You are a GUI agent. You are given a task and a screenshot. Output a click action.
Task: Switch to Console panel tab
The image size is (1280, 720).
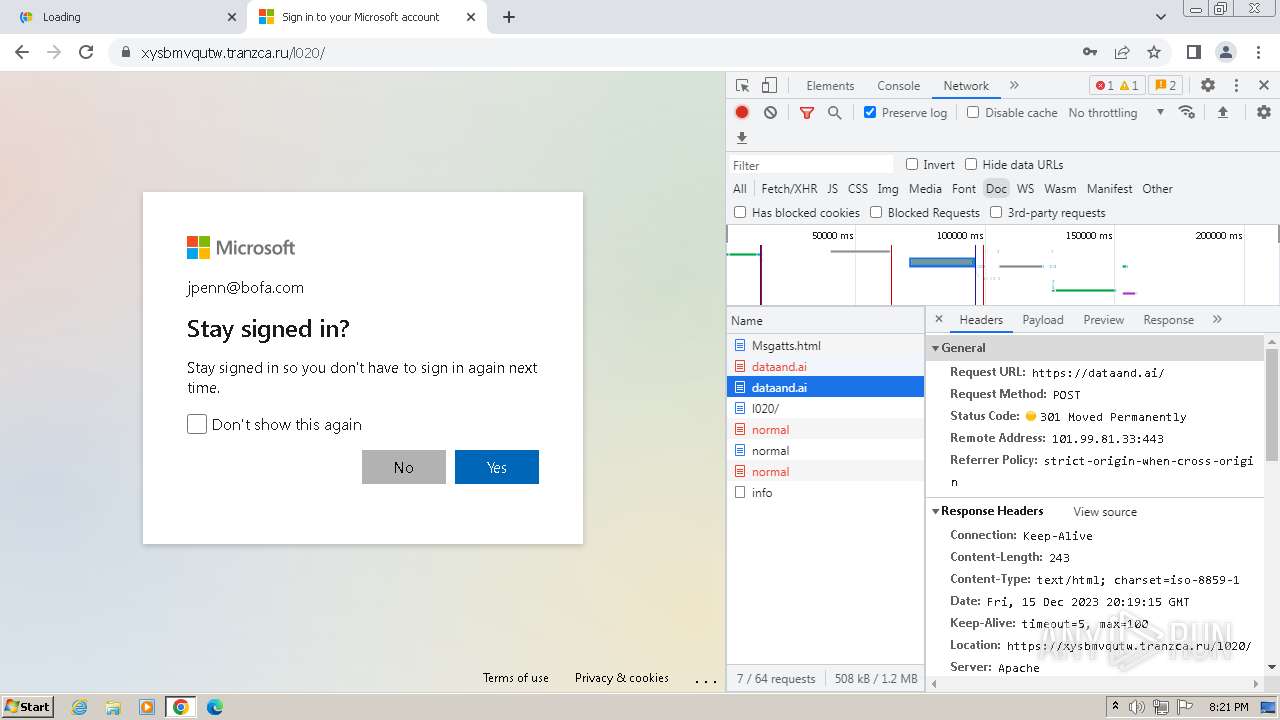(x=898, y=86)
